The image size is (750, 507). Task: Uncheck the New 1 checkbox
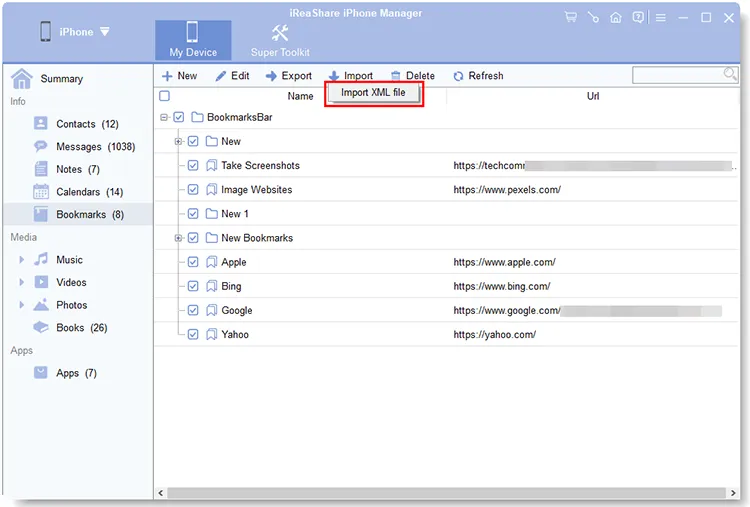pyautogui.click(x=193, y=213)
